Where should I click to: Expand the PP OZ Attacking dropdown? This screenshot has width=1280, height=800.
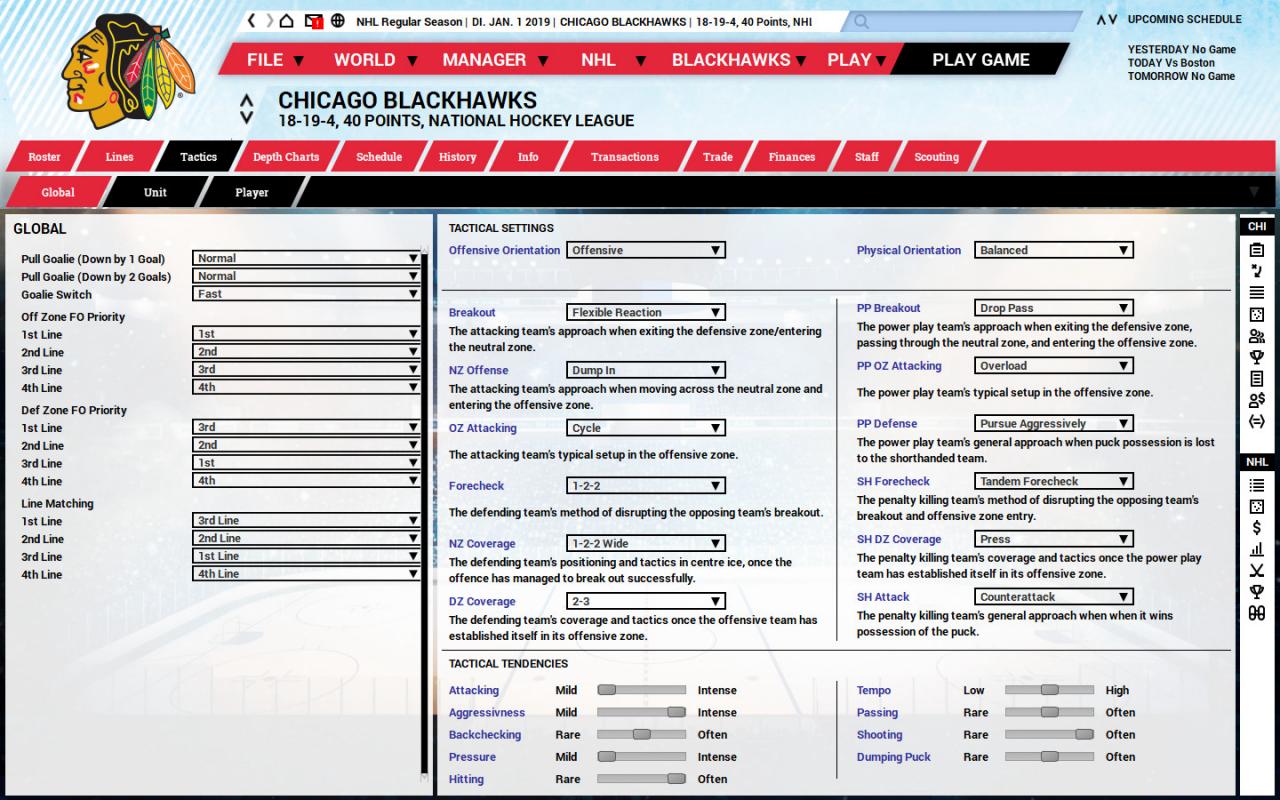1053,365
